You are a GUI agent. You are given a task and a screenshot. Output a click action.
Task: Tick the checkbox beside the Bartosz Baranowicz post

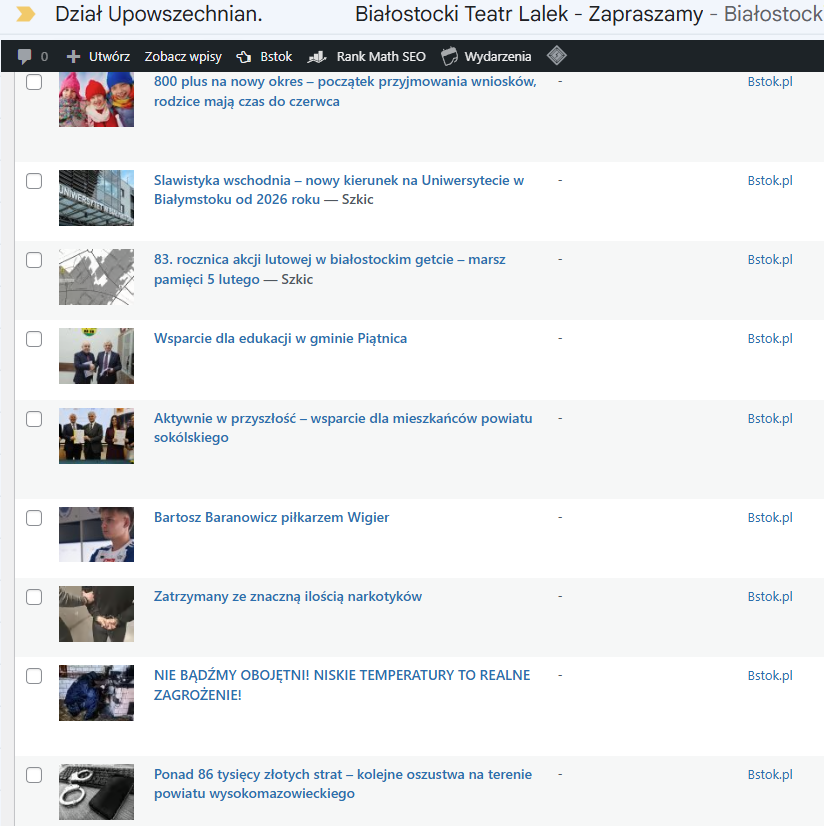coord(34,518)
